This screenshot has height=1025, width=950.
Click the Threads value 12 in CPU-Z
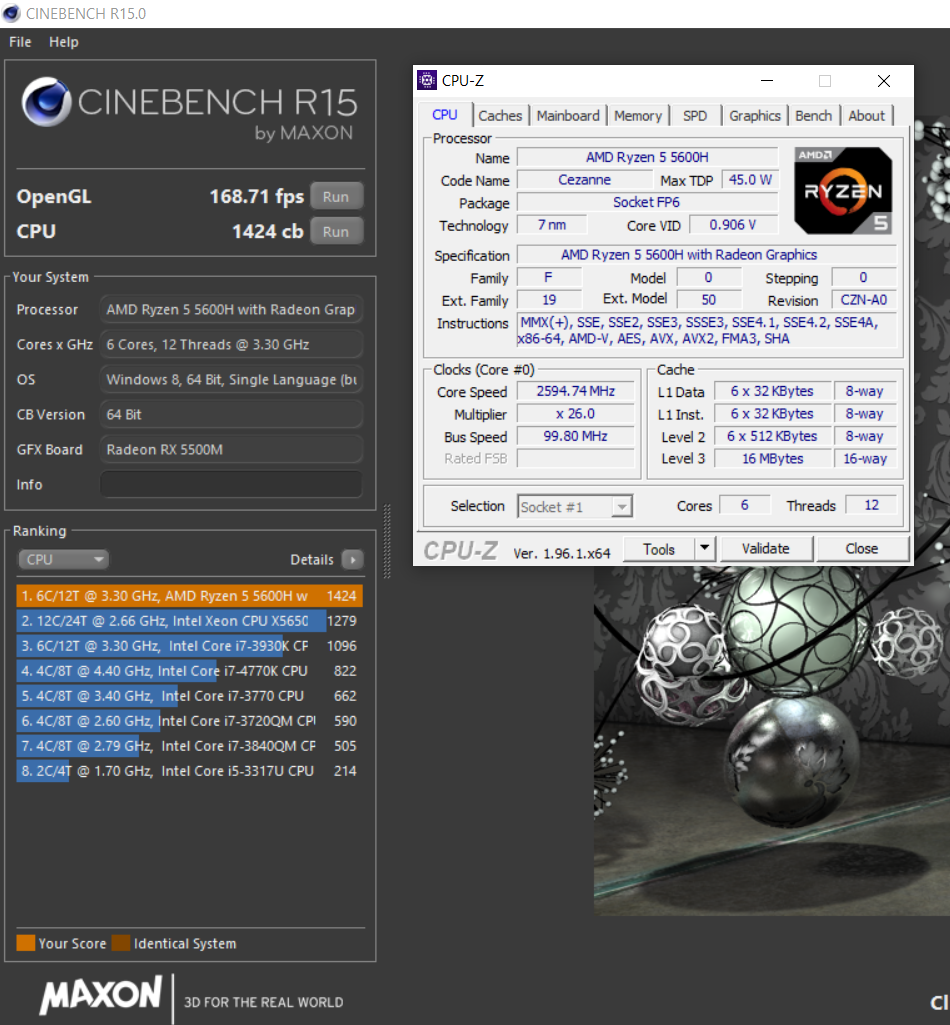click(871, 505)
